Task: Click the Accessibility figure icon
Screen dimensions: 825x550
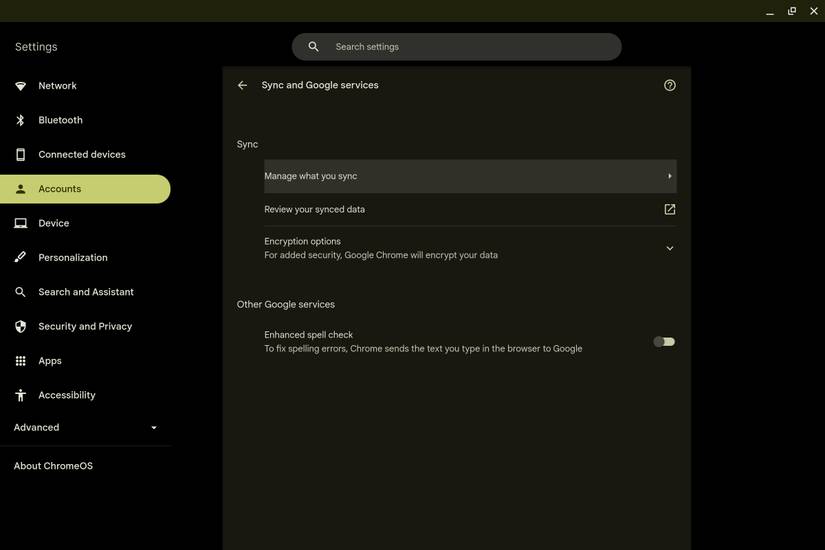Action: pos(20,395)
